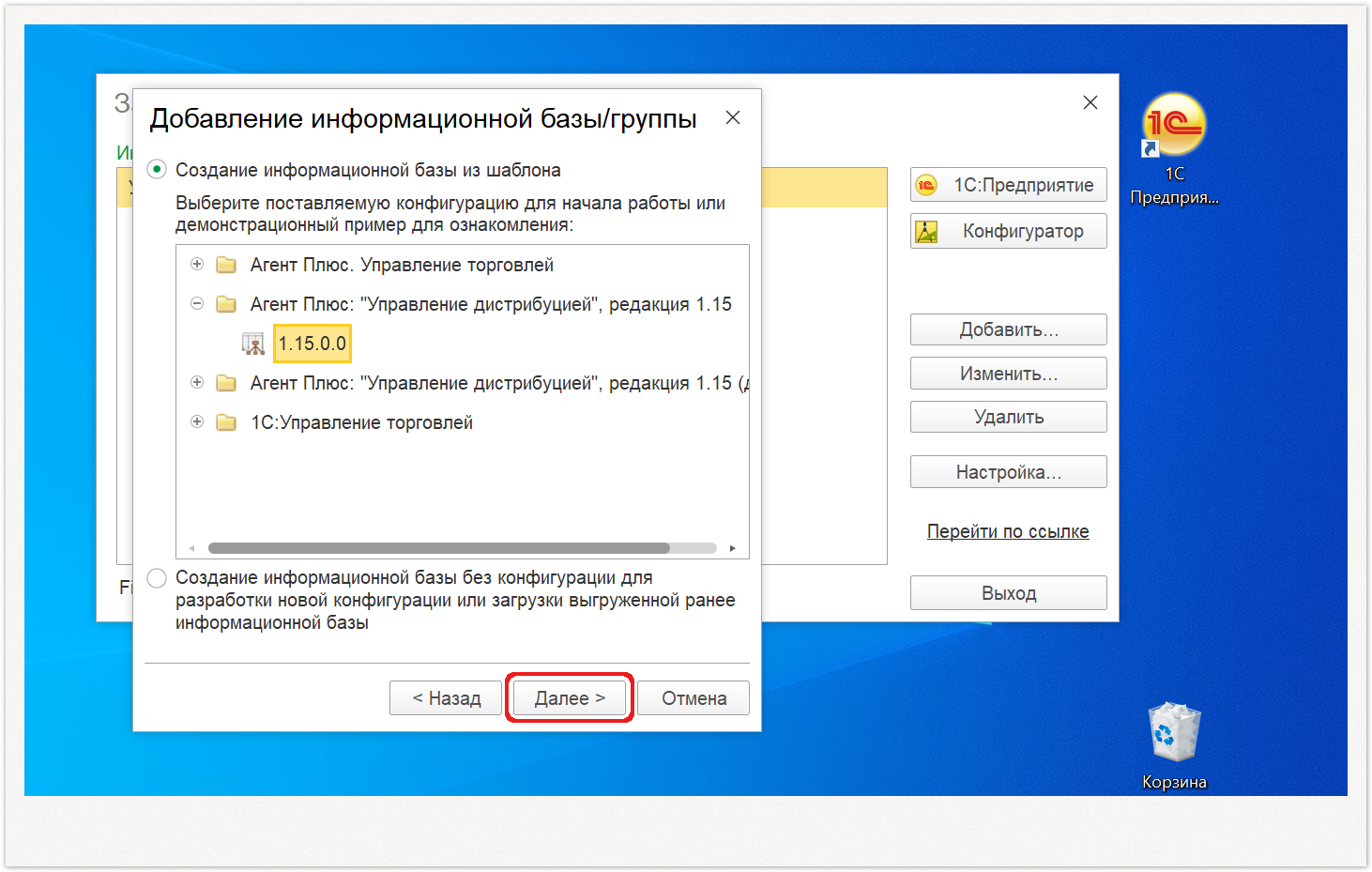Select the 1С:Управление торговлей row text
This screenshot has height=872, width=1372.
pos(361,422)
